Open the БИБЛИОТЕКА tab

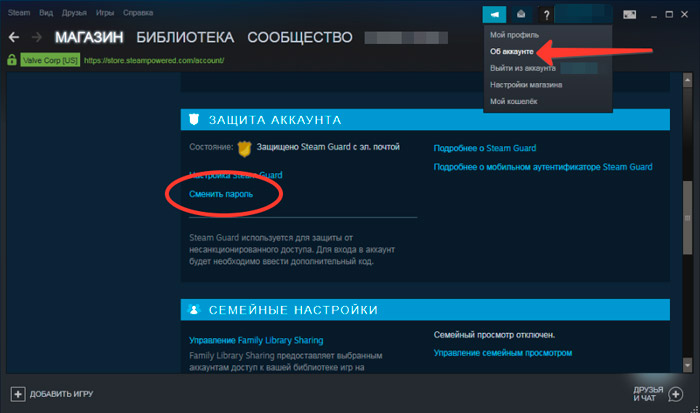(x=185, y=38)
